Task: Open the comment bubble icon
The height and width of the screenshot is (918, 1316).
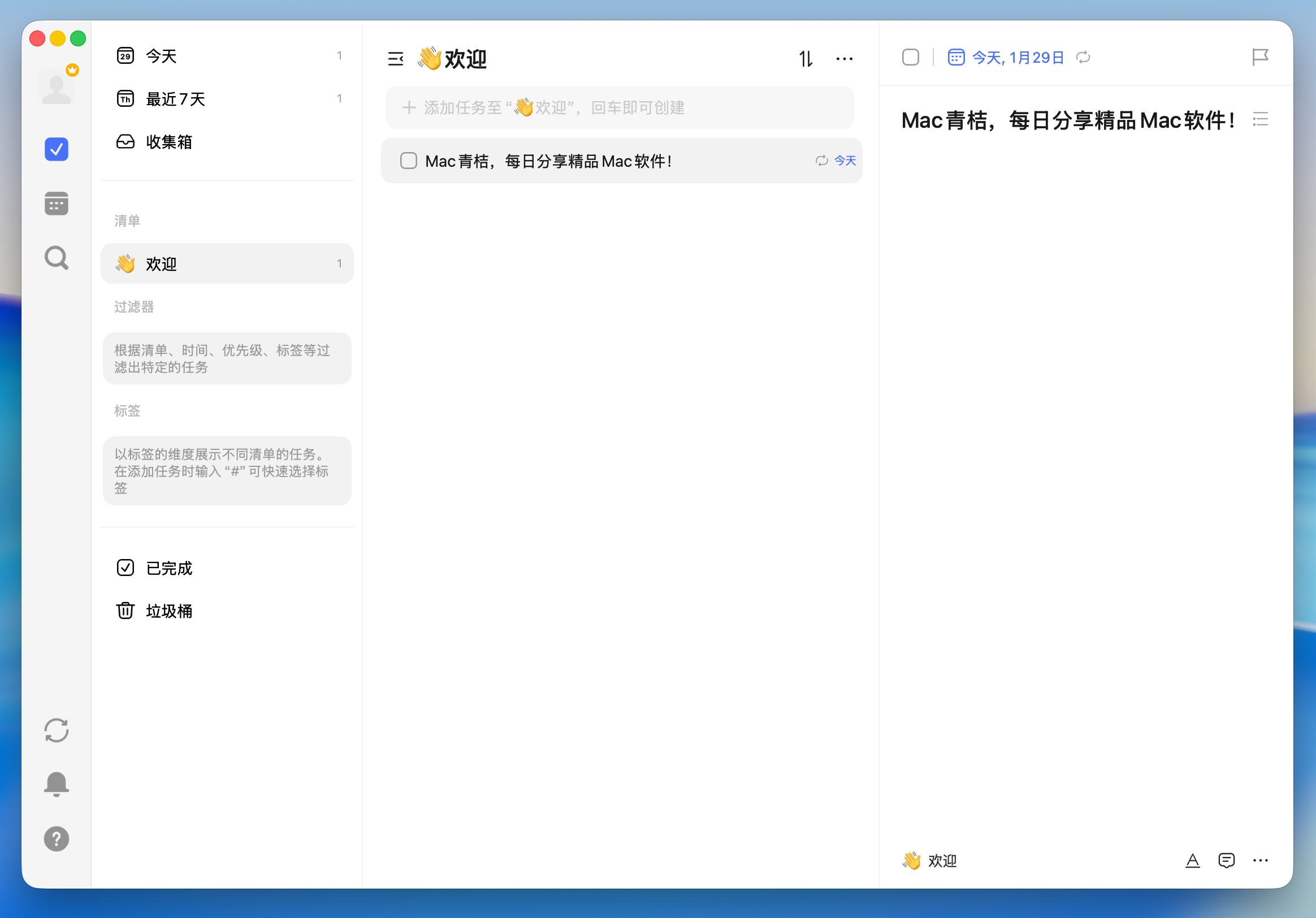Action: click(x=1226, y=860)
